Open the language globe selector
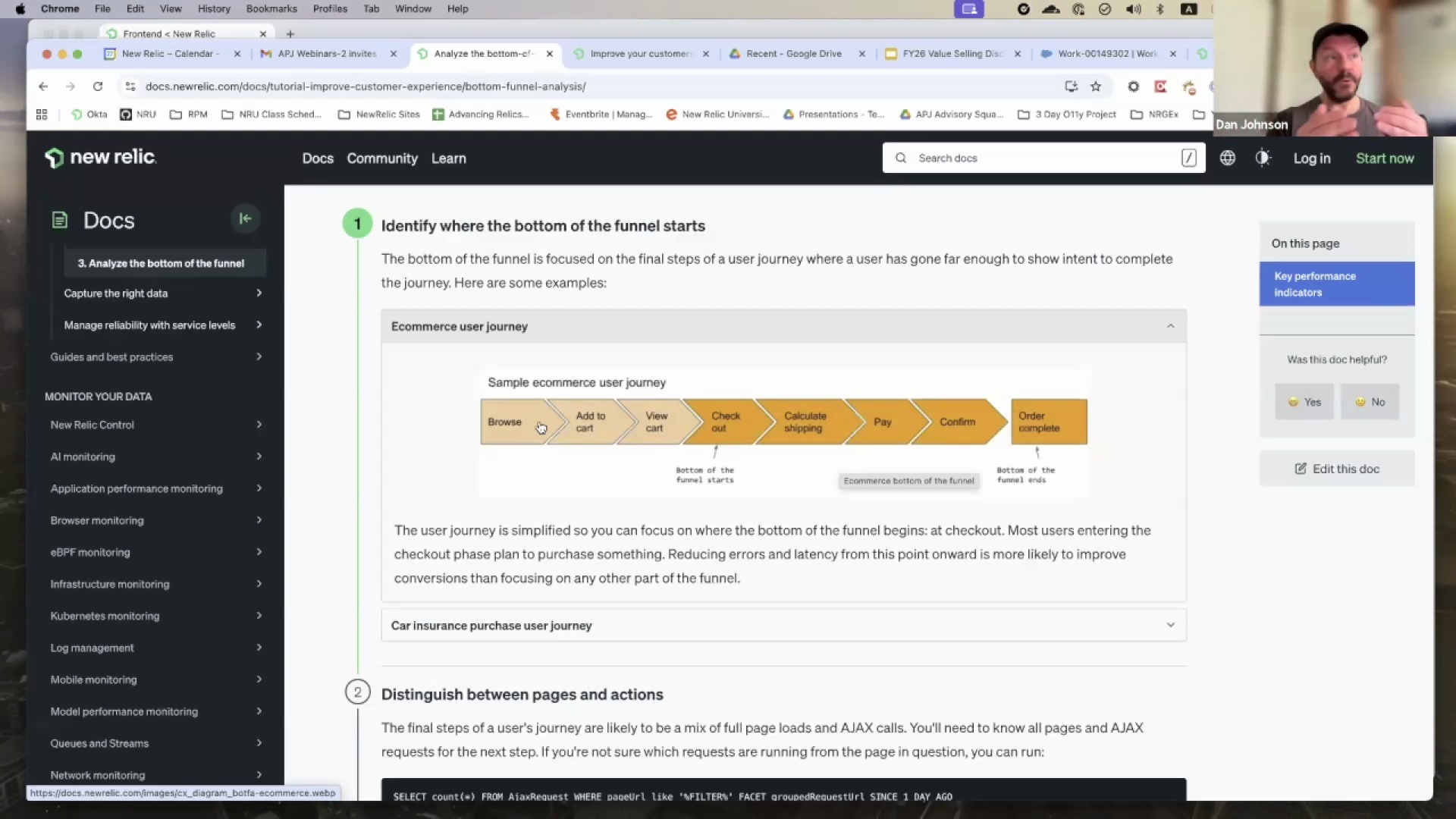This screenshot has height=819, width=1456. (x=1227, y=158)
